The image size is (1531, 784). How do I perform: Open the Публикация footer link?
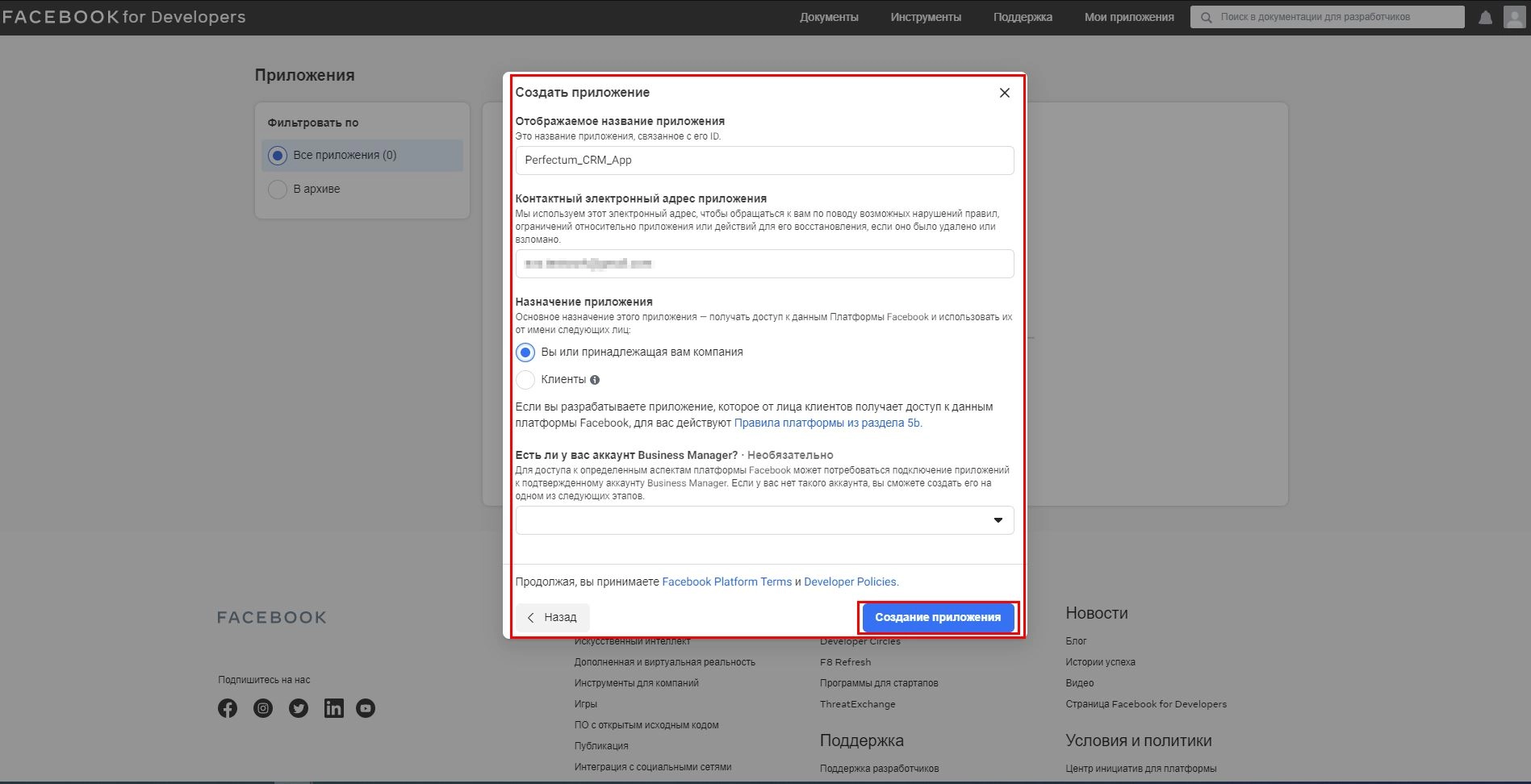click(601, 746)
